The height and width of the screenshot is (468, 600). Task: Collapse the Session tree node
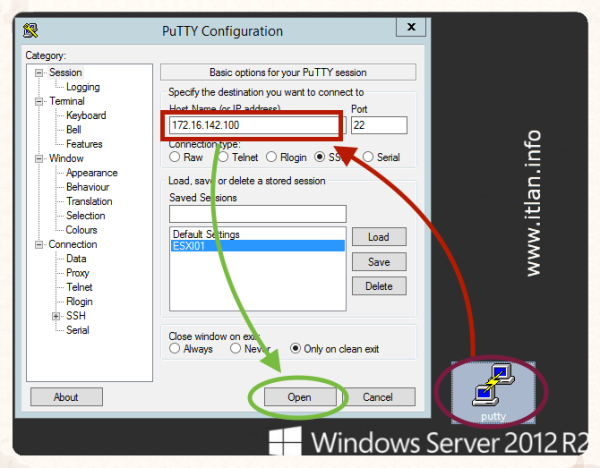click(39, 73)
